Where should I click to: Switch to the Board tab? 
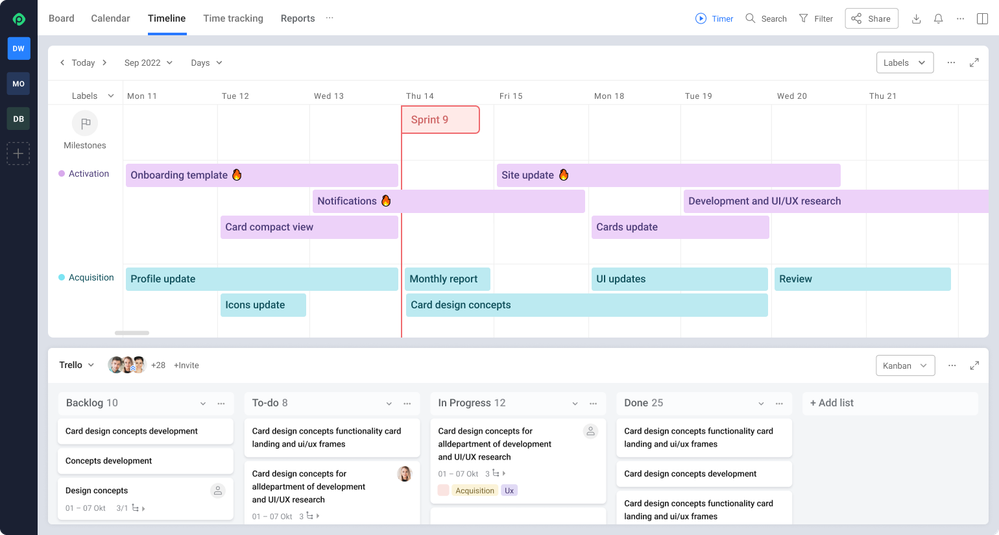tap(61, 18)
